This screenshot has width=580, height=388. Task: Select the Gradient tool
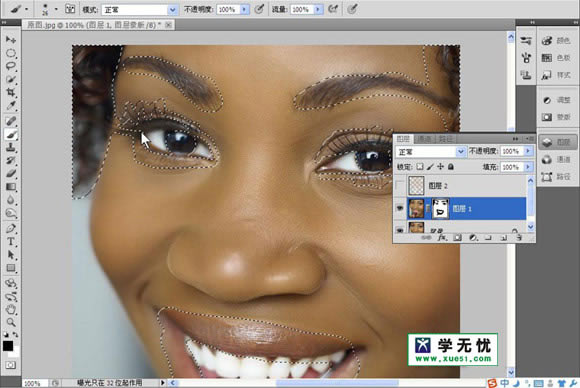(11, 187)
